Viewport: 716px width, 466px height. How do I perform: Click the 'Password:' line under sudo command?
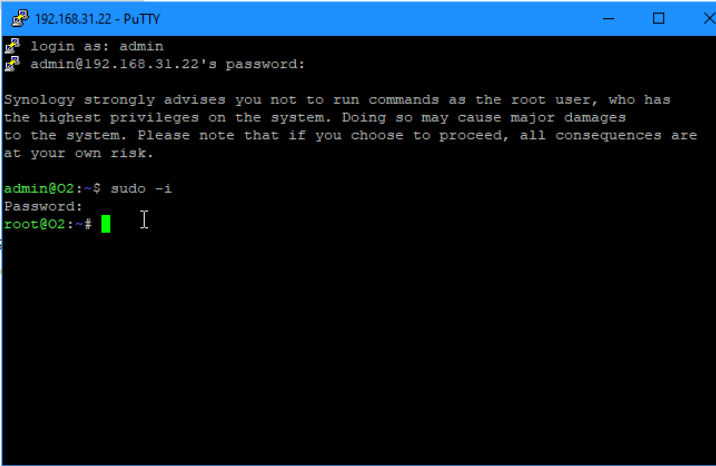43,206
